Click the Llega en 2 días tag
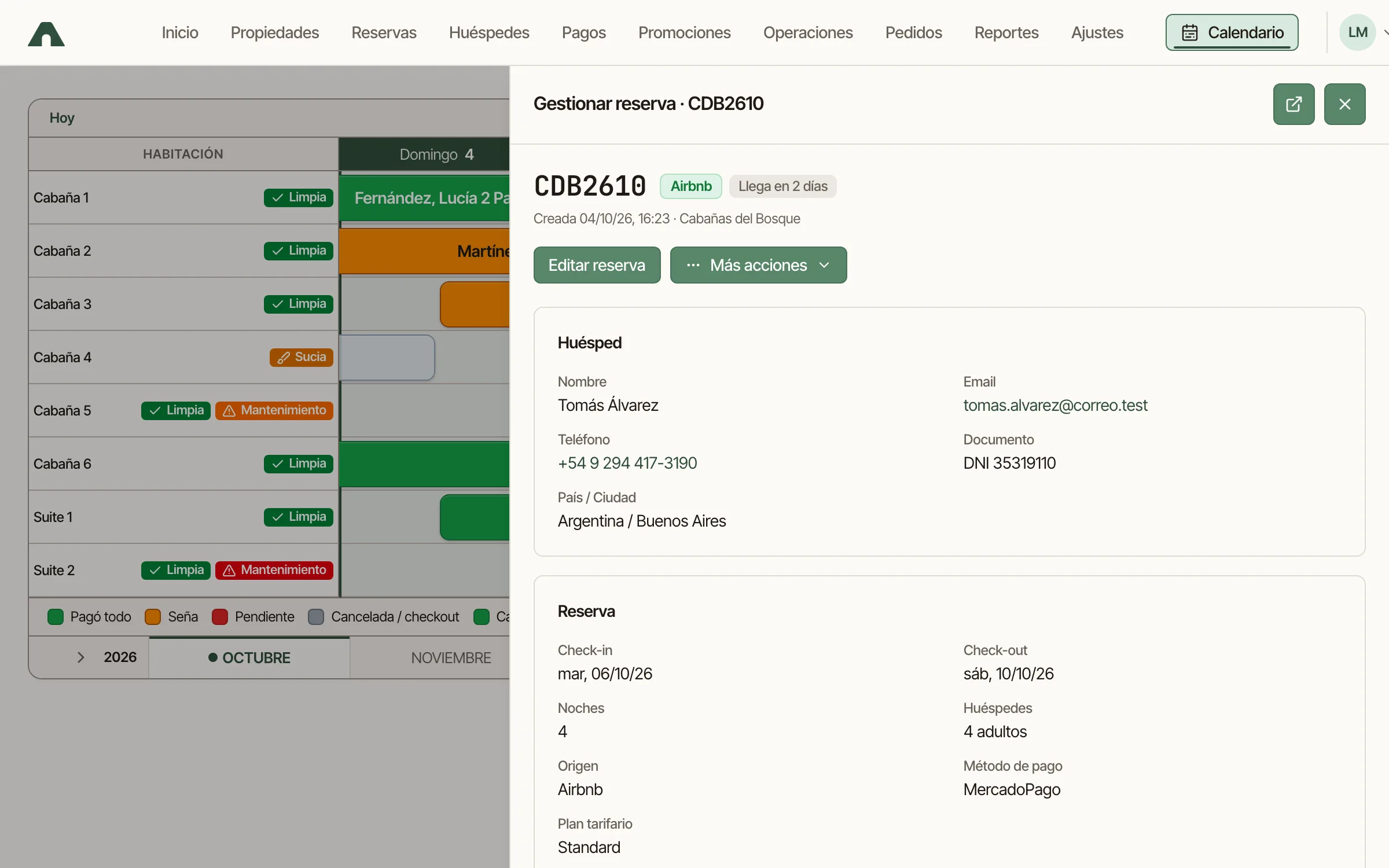This screenshot has height=868, width=1389. [x=782, y=186]
